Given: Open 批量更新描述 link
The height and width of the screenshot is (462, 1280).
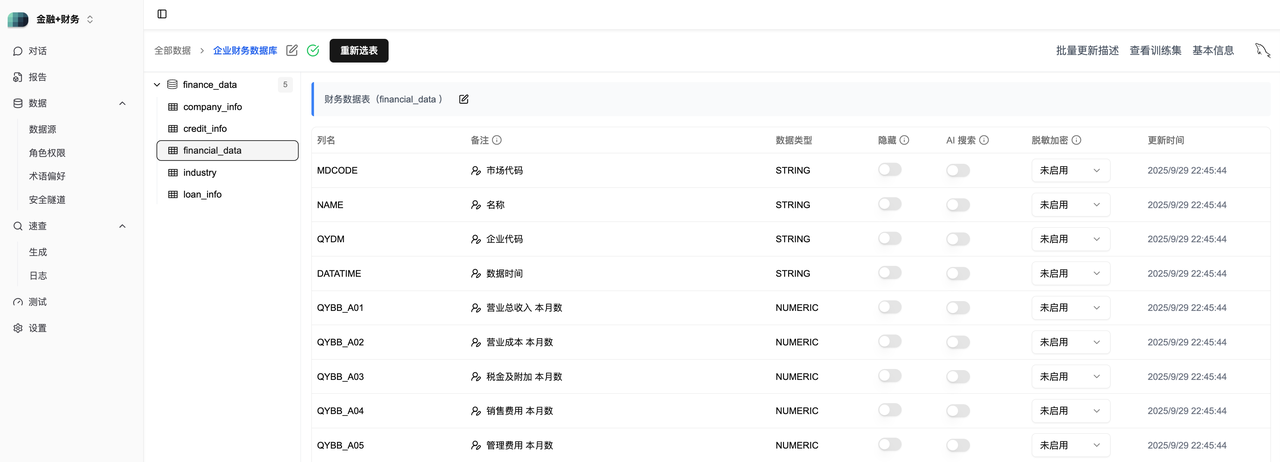Looking at the screenshot, I should [1087, 50].
